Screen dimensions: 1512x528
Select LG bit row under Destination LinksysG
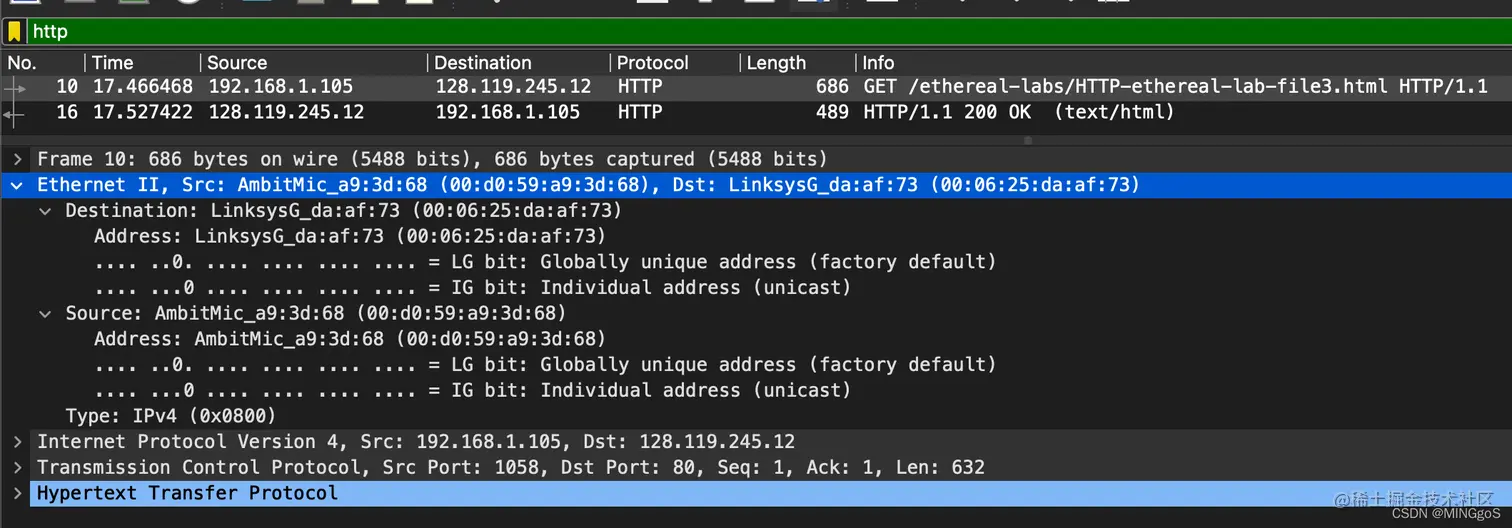tap(545, 262)
